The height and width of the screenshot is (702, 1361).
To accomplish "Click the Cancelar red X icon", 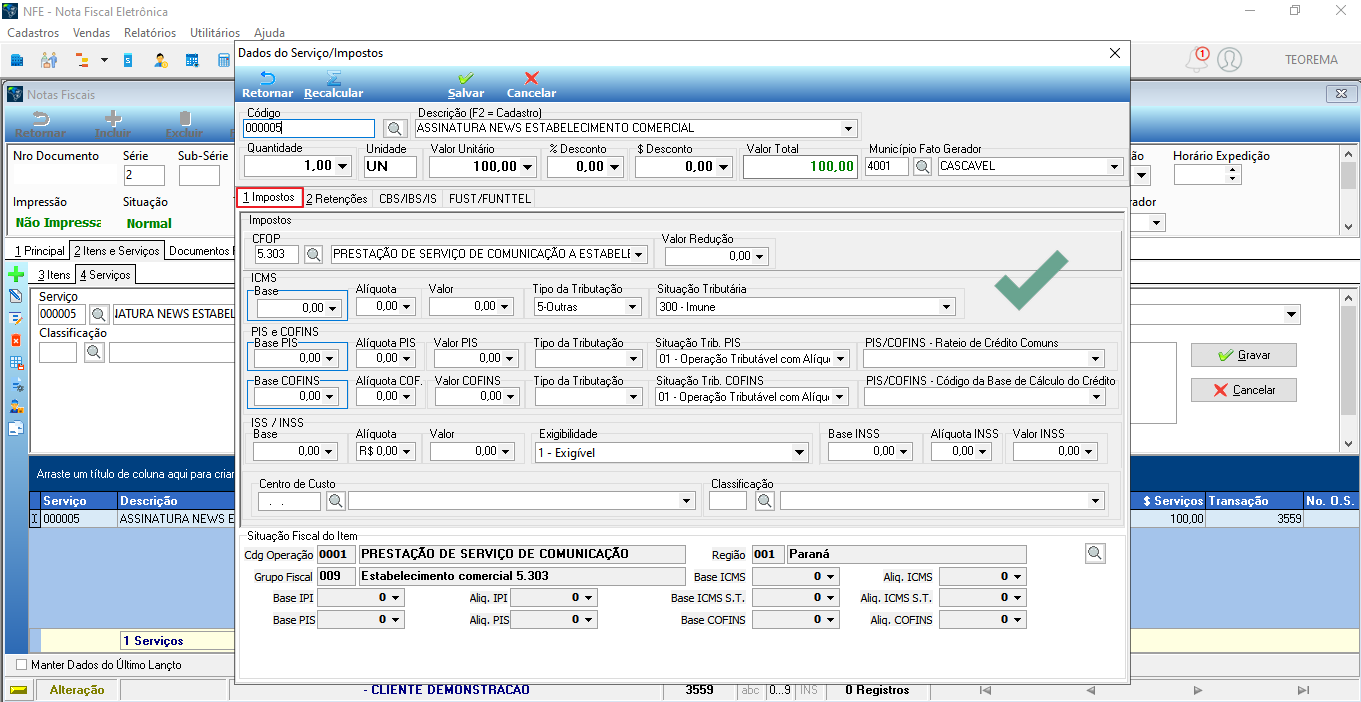I will coord(532,78).
